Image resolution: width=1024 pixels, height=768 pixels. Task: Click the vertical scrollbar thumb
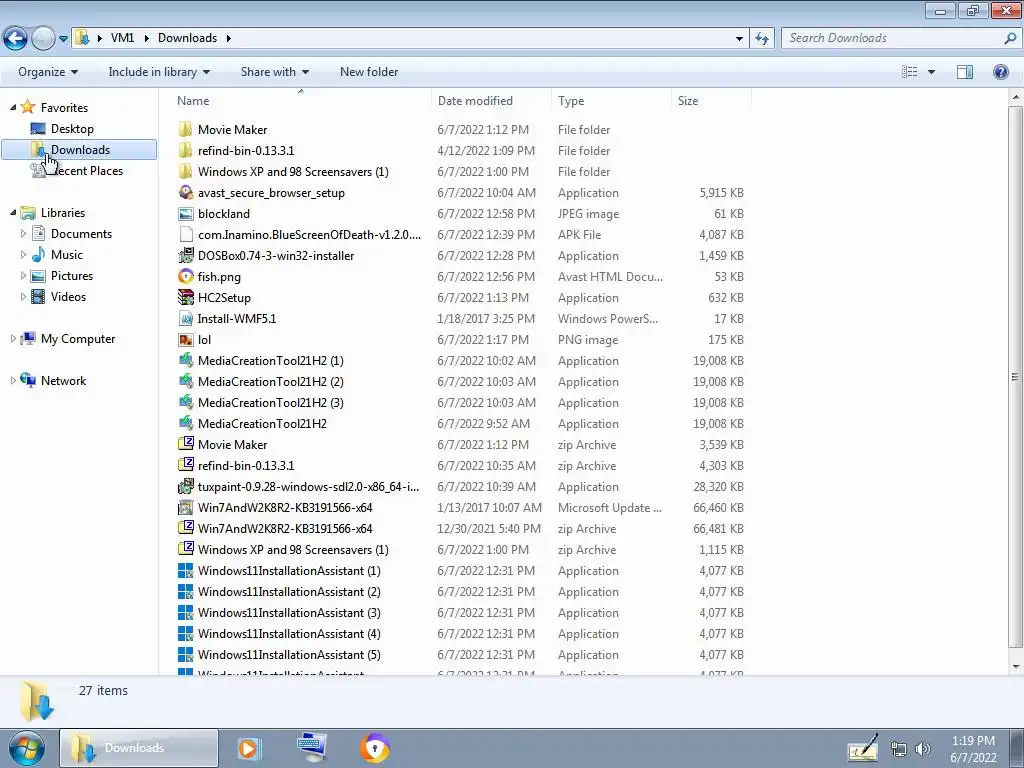(1016, 377)
